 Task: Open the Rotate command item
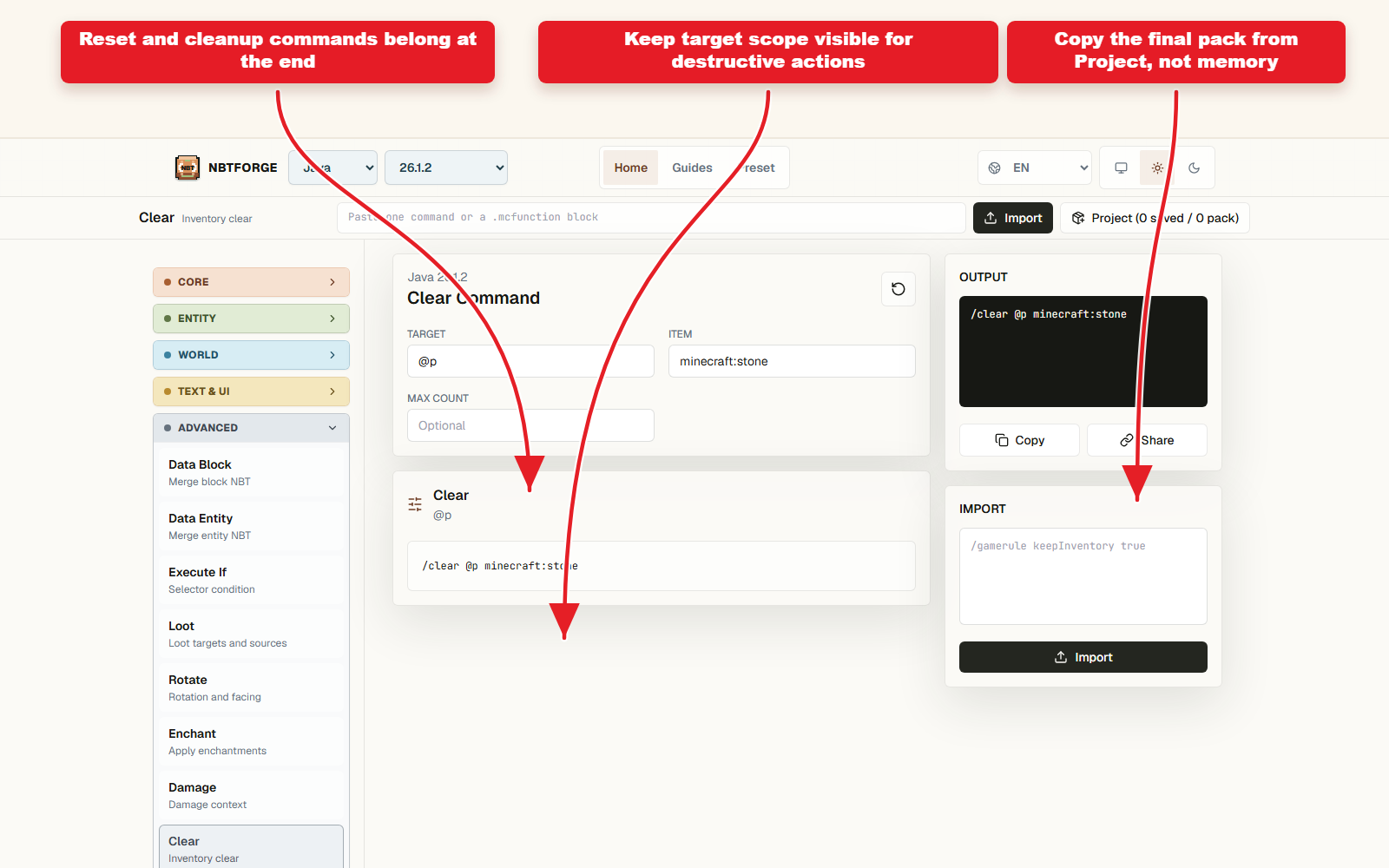[x=251, y=687]
